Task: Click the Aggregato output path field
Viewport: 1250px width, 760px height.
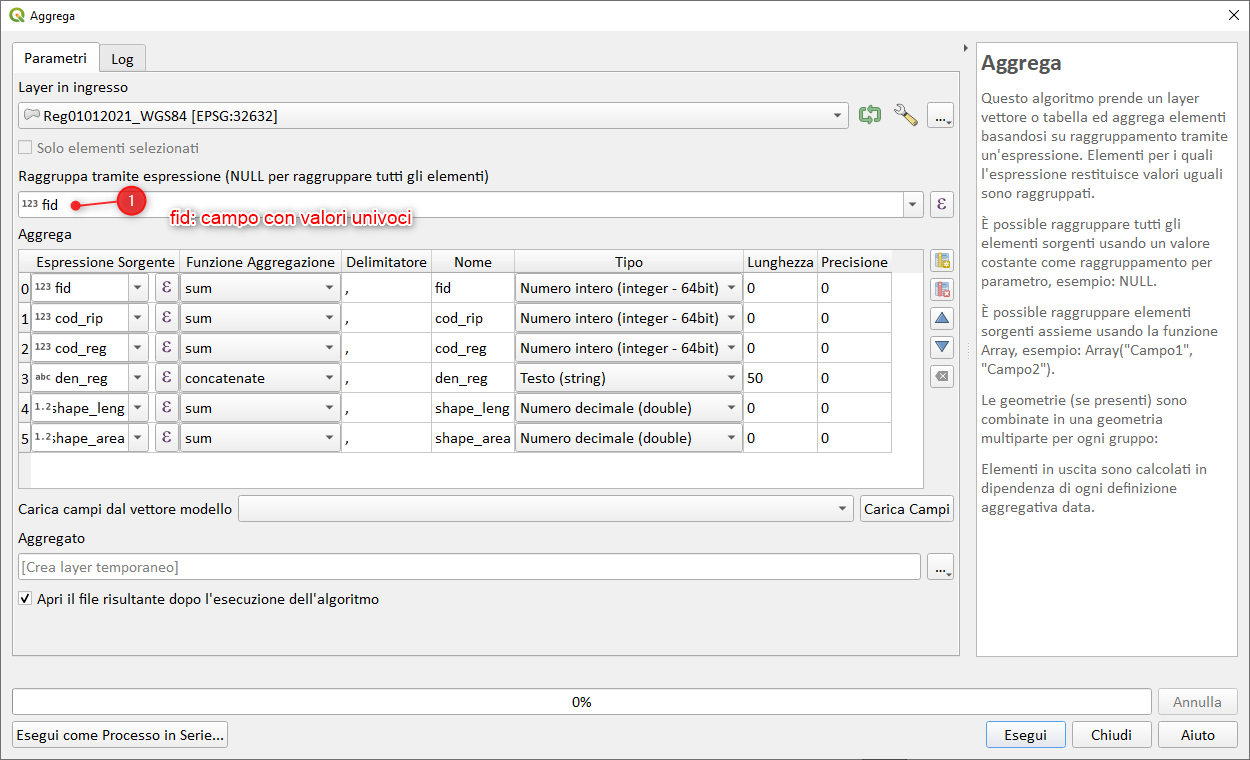Action: click(469, 567)
